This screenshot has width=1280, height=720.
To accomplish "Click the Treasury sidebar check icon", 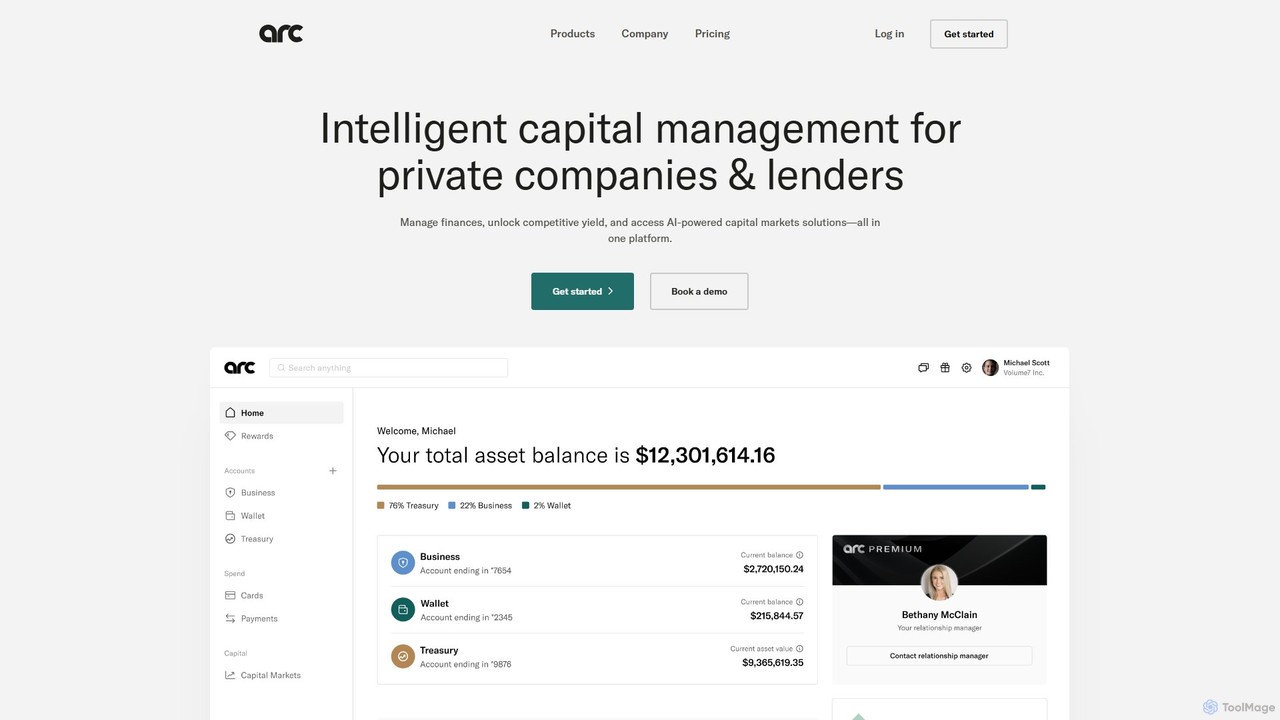I will 230,539.
